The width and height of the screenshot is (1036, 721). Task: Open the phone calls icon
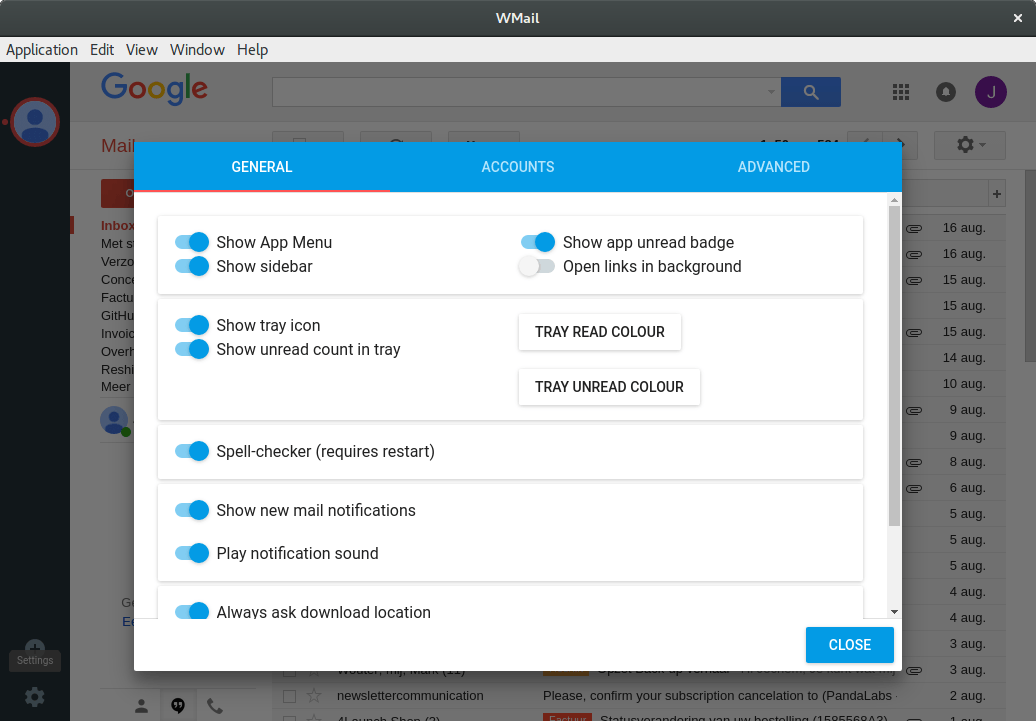coord(215,705)
